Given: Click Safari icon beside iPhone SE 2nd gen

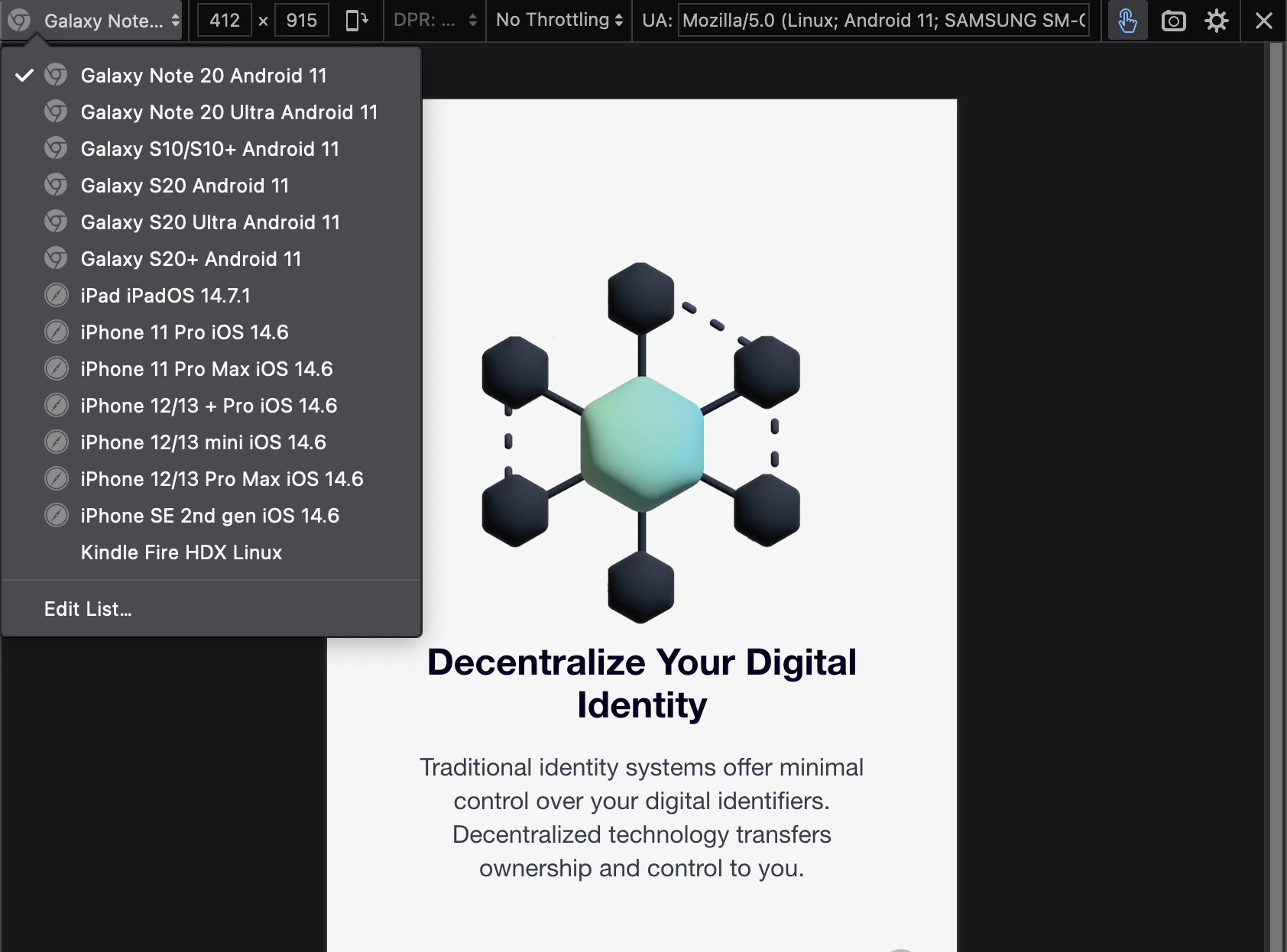Looking at the screenshot, I should pos(56,516).
